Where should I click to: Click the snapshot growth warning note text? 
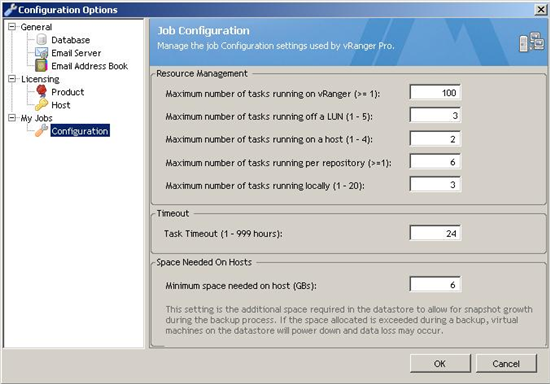tap(349, 320)
